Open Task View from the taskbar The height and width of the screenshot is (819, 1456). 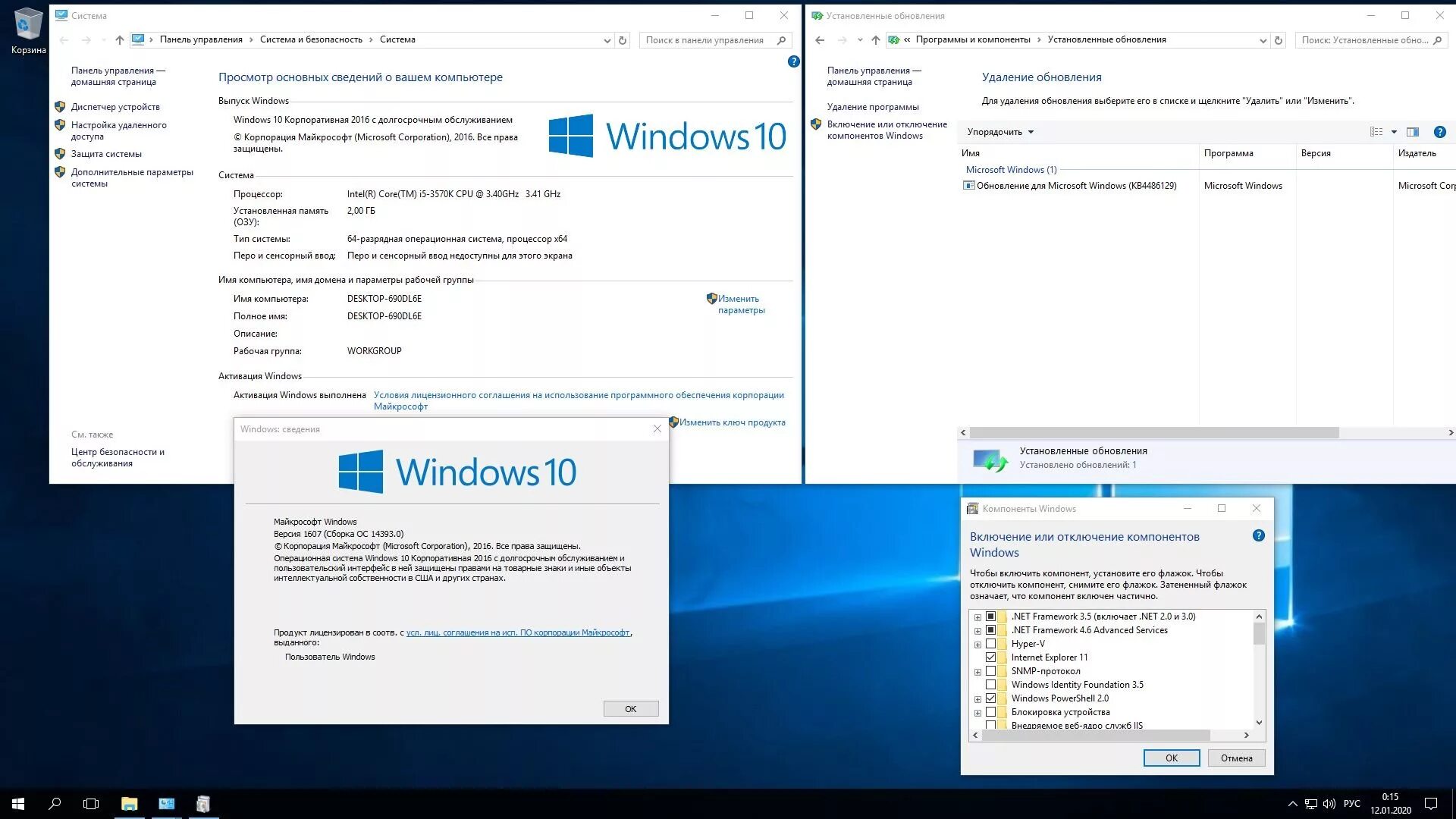click(x=91, y=804)
